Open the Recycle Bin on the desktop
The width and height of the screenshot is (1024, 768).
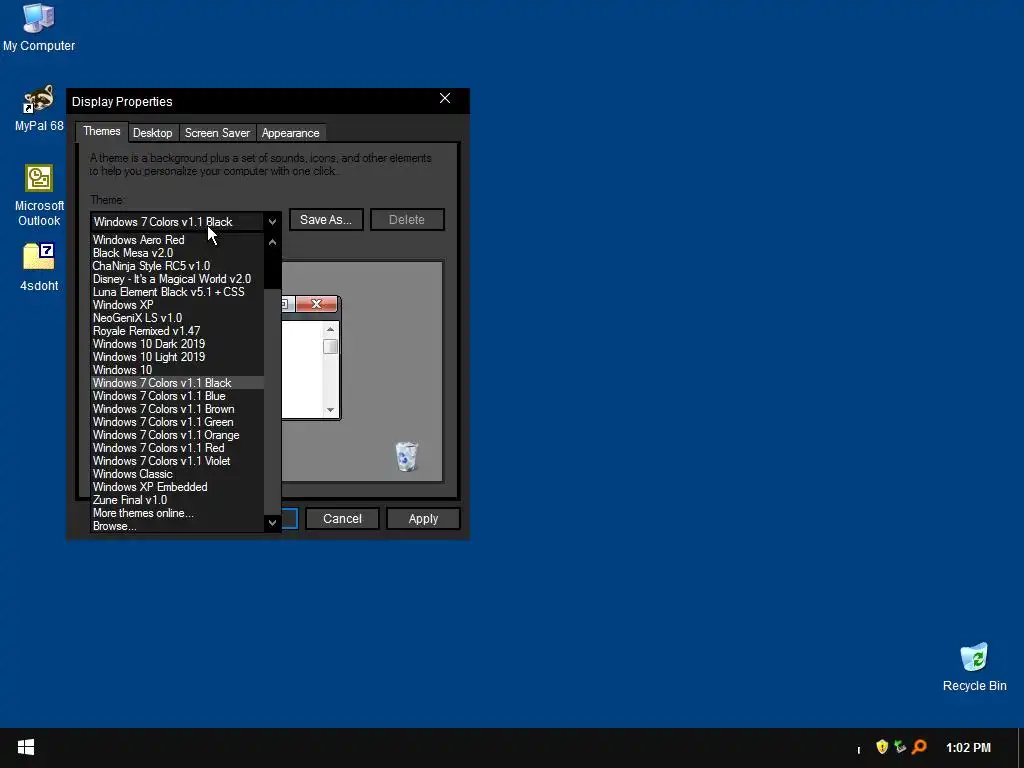974,667
